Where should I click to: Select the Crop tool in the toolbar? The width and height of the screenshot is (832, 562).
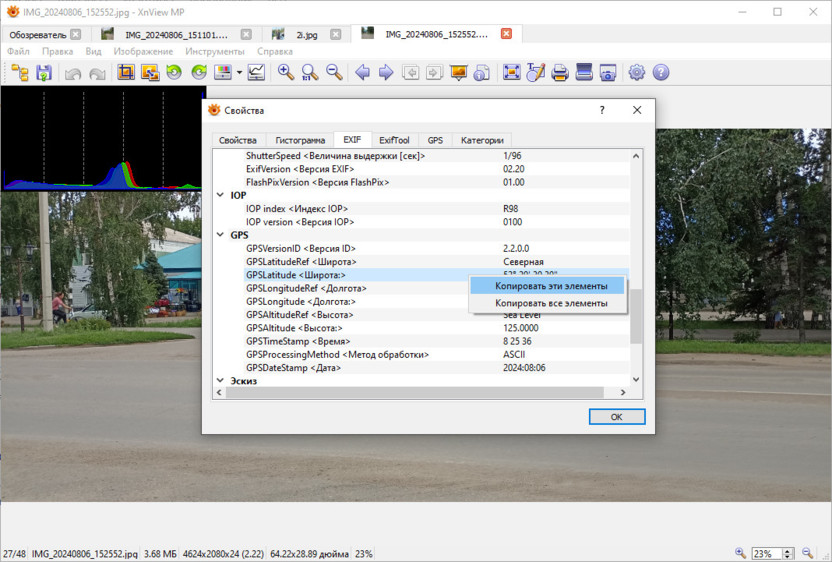click(126, 72)
